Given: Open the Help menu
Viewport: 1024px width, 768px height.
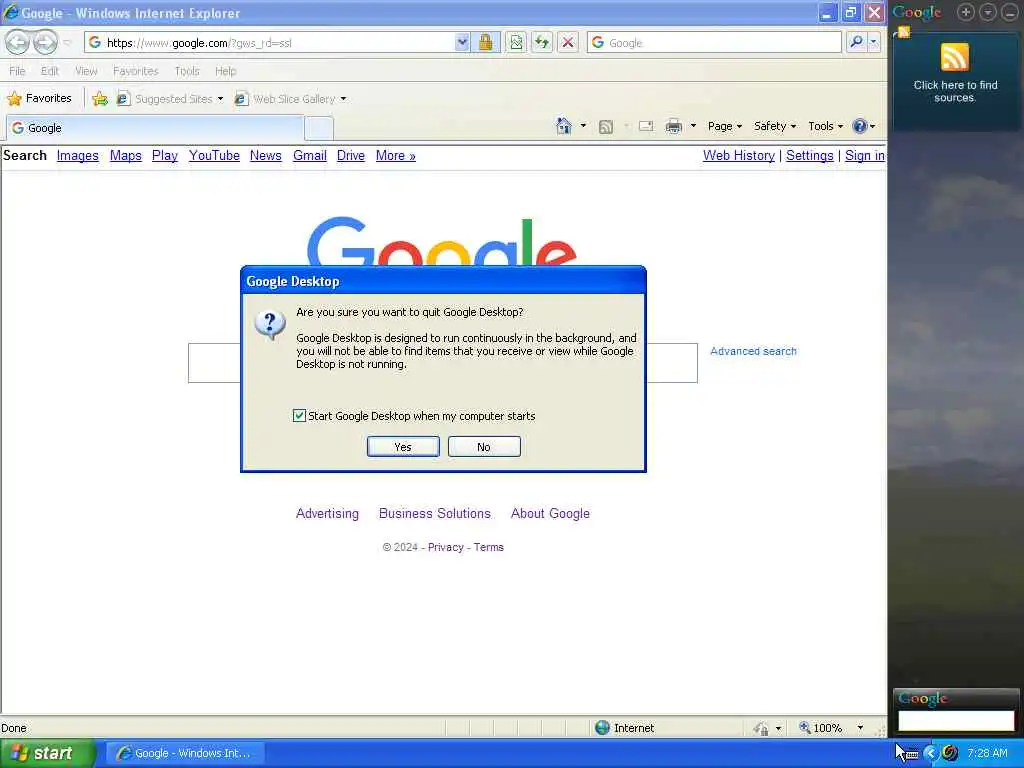Looking at the screenshot, I should [x=225, y=71].
